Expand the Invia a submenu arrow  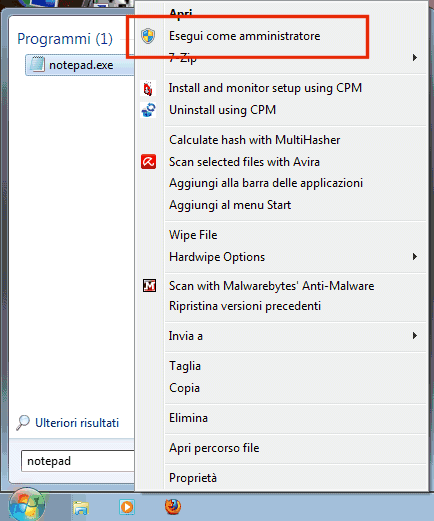415,335
